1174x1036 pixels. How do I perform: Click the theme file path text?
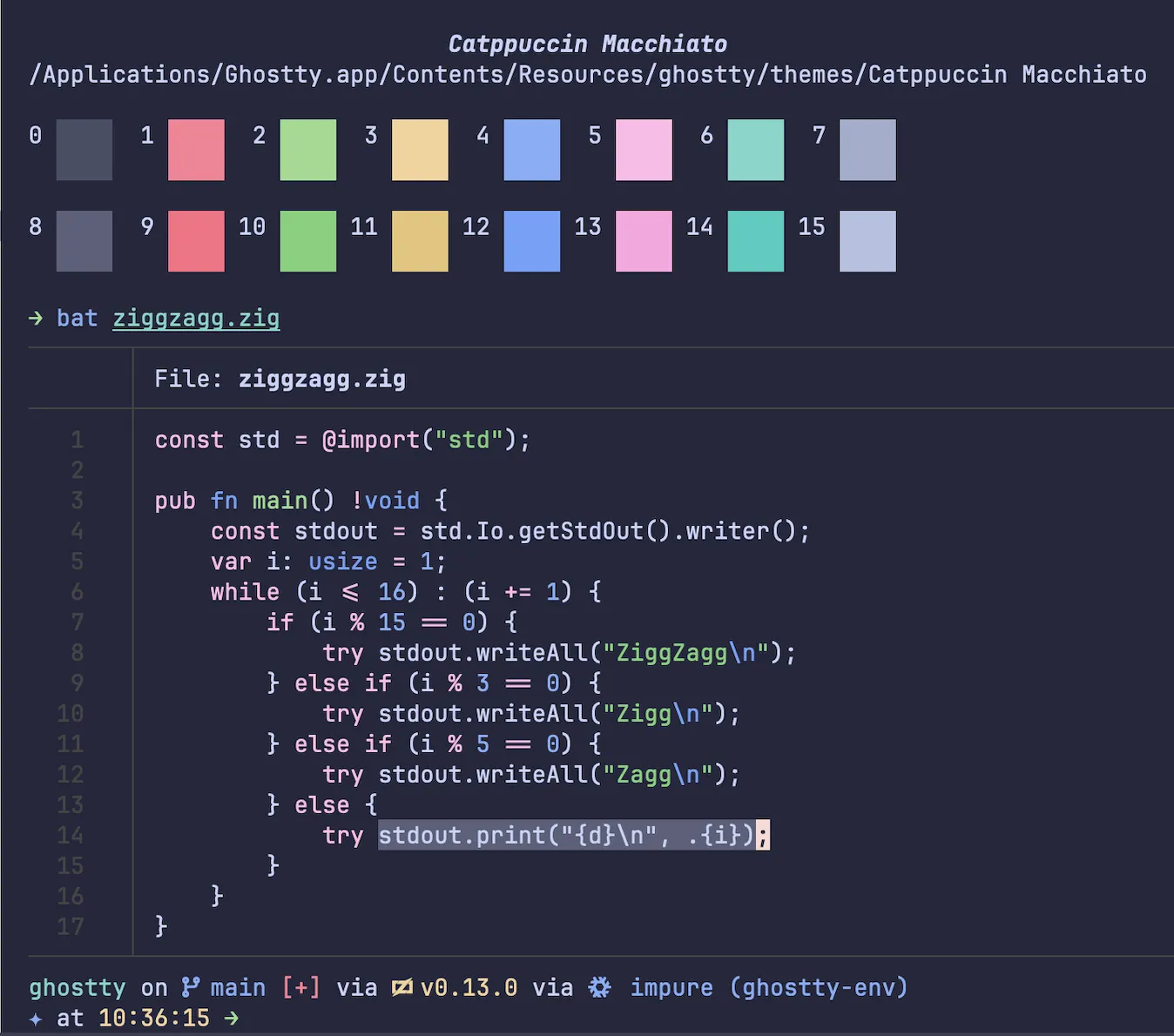[588, 75]
